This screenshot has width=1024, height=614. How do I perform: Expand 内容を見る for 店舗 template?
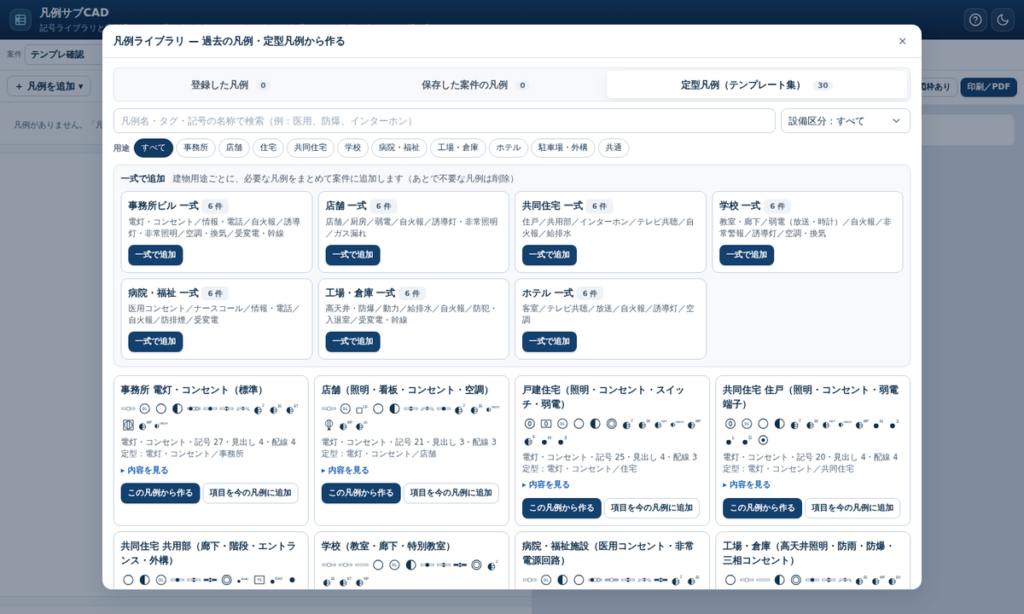tap(345, 470)
